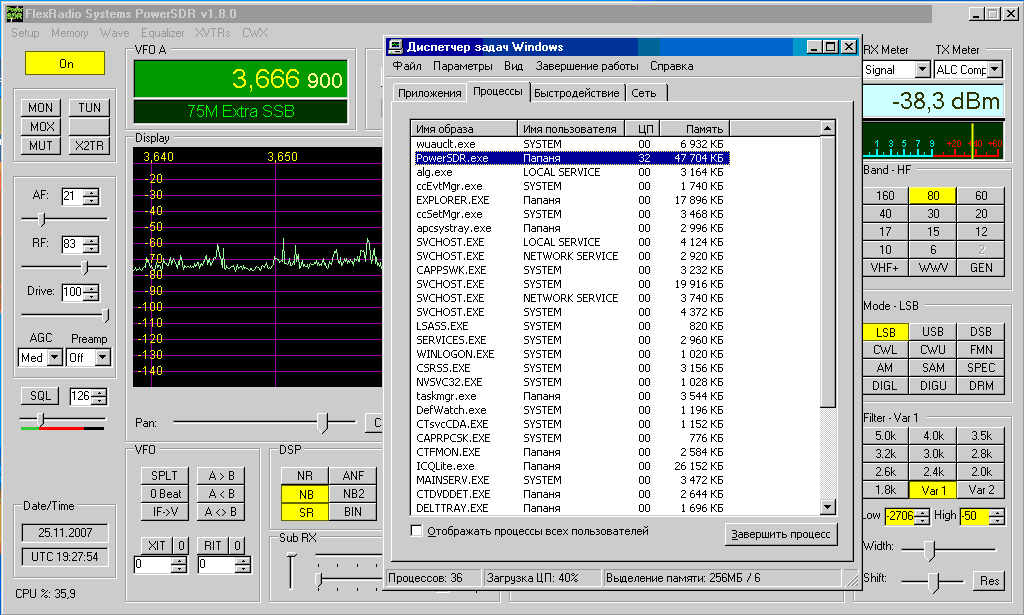Open the Файл menu in Task Manager
Image resolution: width=1024 pixels, height=615 pixels.
click(x=407, y=66)
